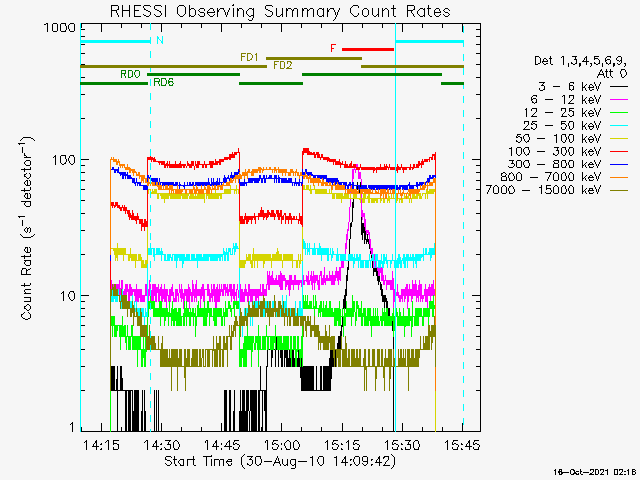Select the '800 - 7000 keV' legend label

tap(551, 177)
